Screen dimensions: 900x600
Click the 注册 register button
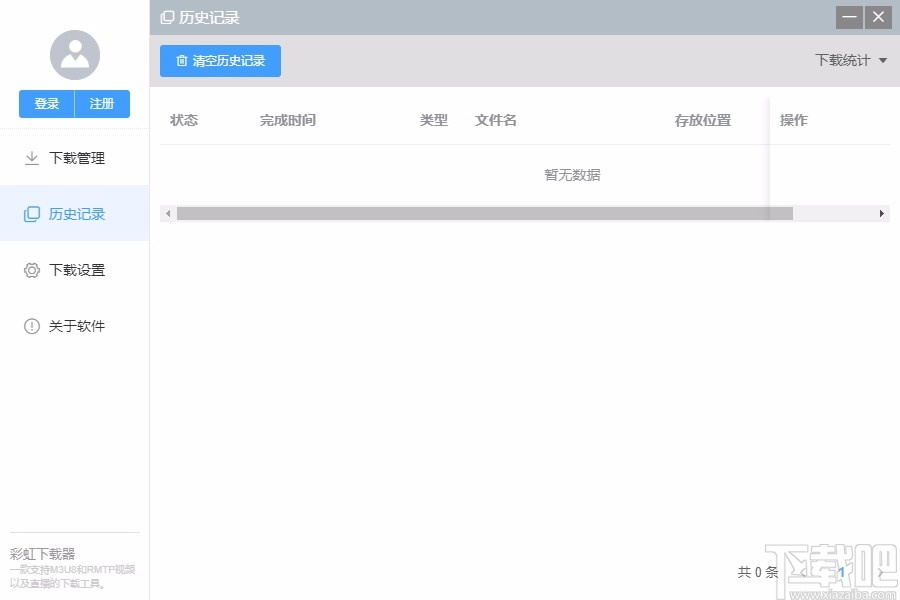pos(102,103)
